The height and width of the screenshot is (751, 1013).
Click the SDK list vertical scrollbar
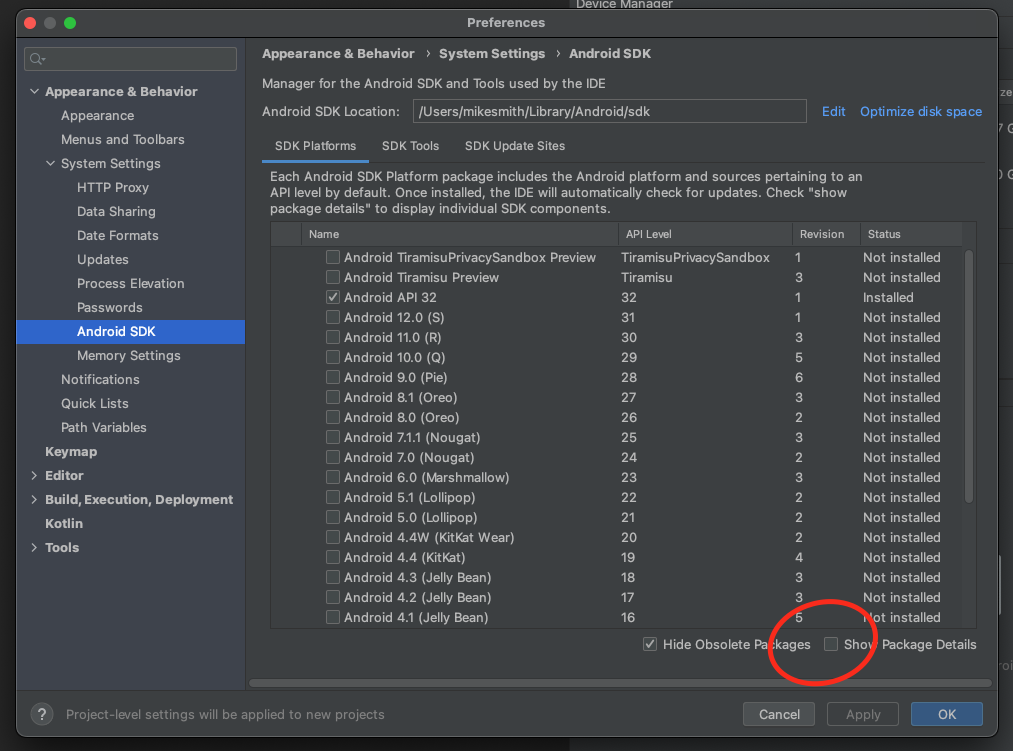click(968, 376)
